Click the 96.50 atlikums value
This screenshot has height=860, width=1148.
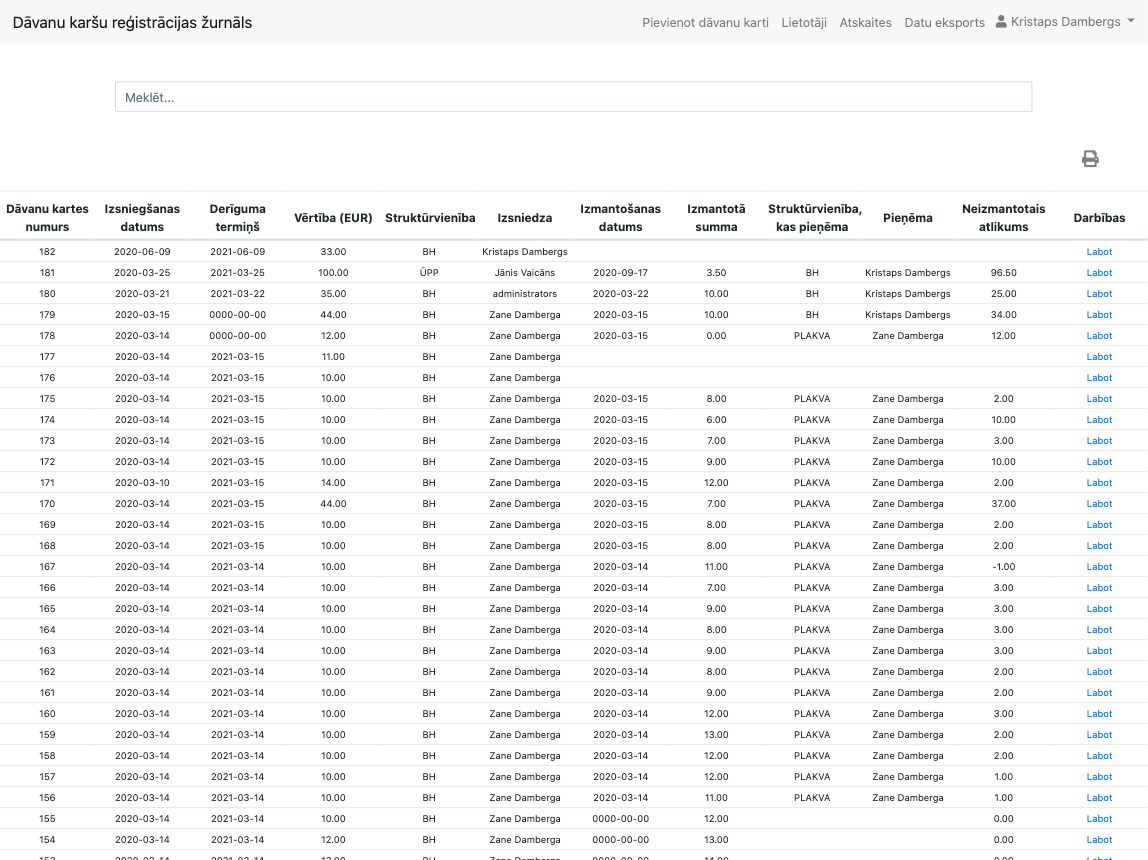click(x=1003, y=273)
